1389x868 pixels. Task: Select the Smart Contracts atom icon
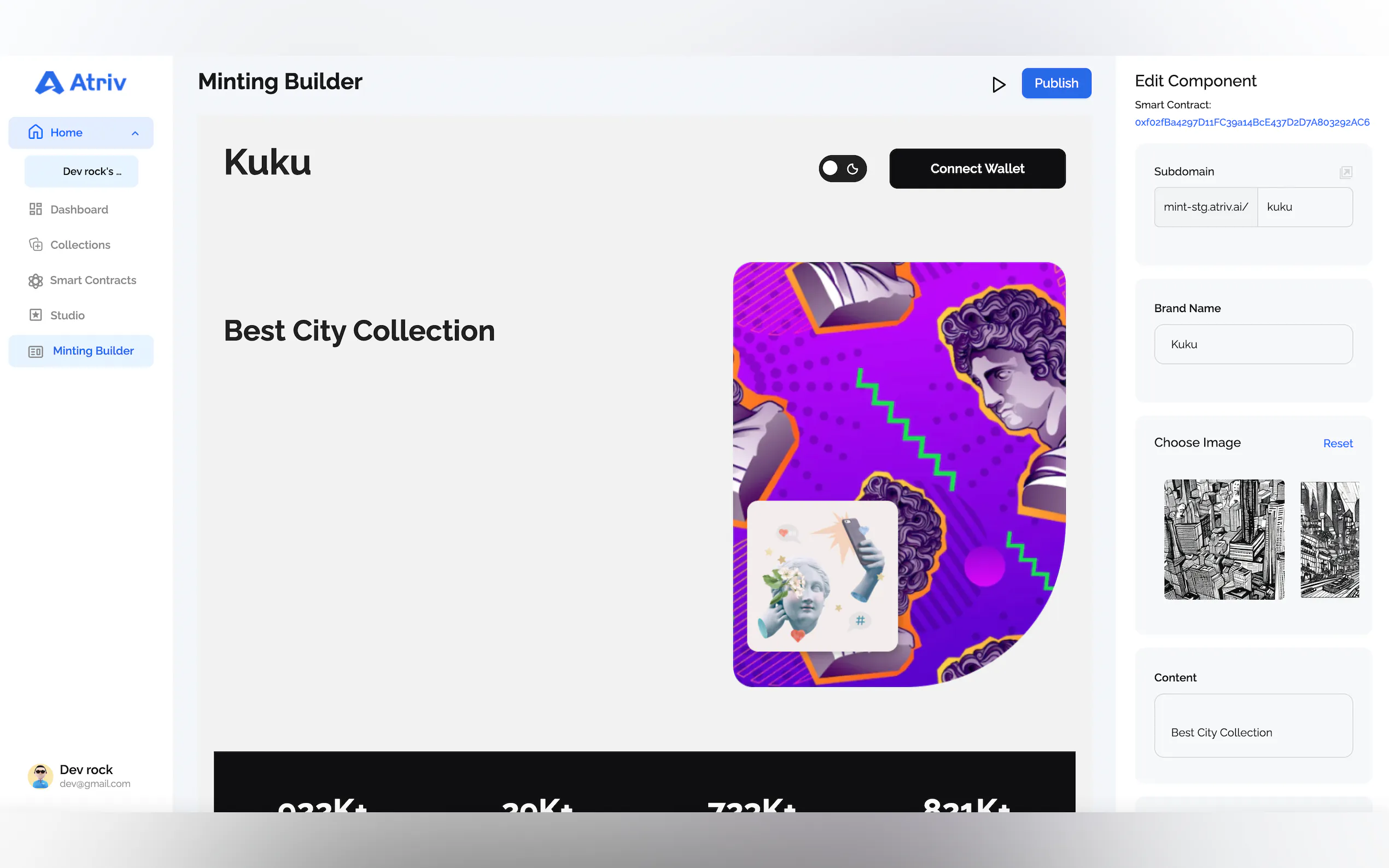(x=36, y=280)
